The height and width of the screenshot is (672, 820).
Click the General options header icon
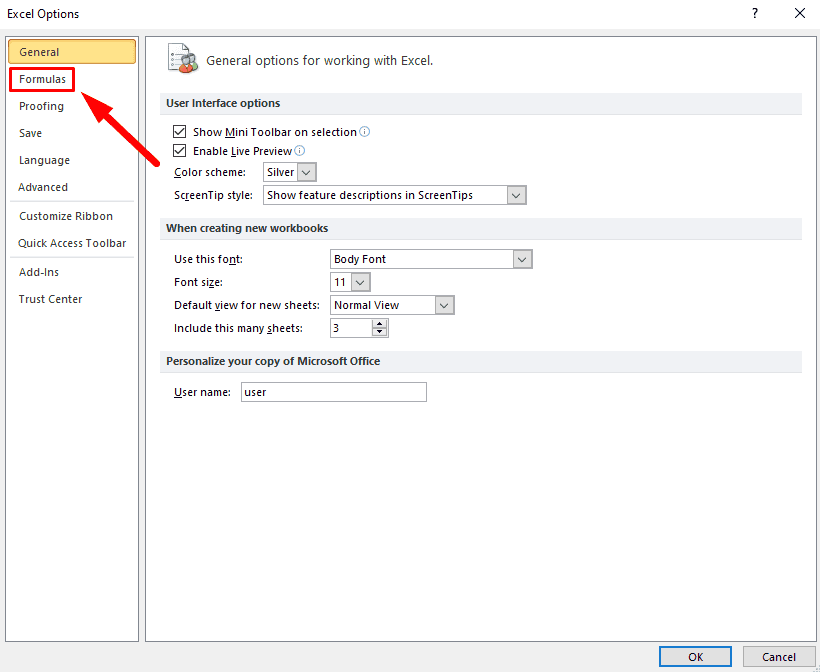click(x=183, y=59)
